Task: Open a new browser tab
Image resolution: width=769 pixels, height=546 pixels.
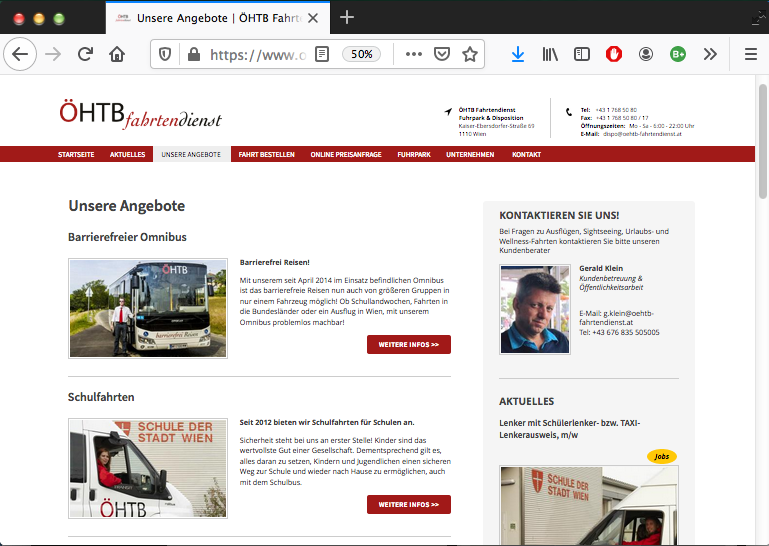Action: [347, 17]
